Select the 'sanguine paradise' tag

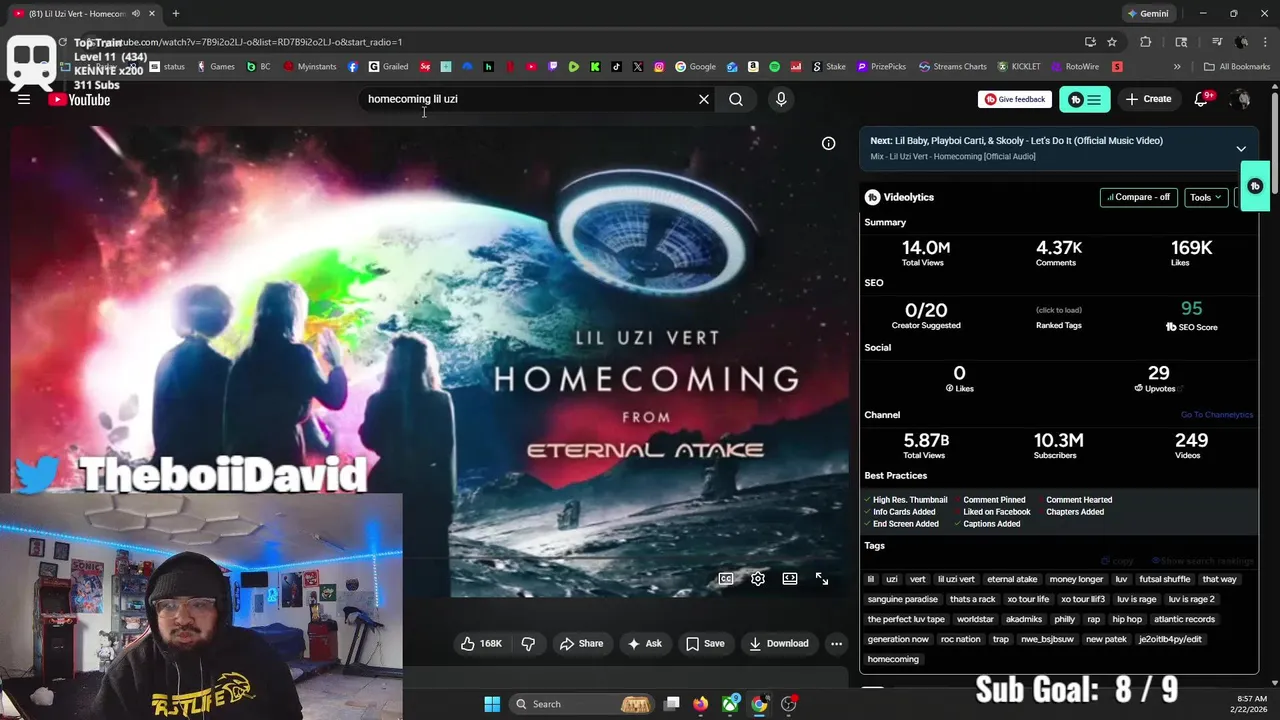[903, 599]
